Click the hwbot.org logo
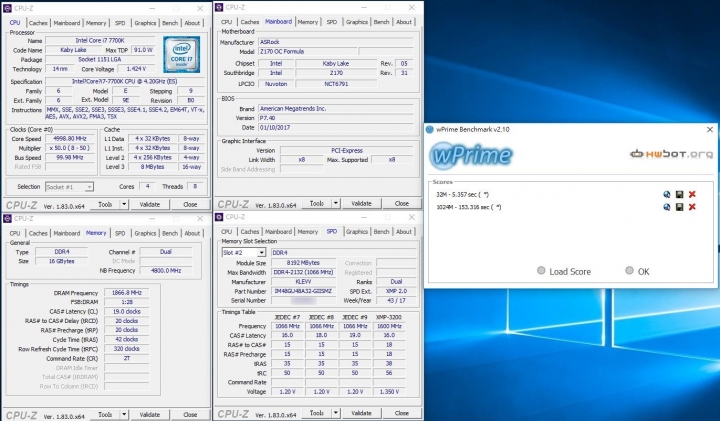Viewport: 720px width, 421px height. coord(671,154)
